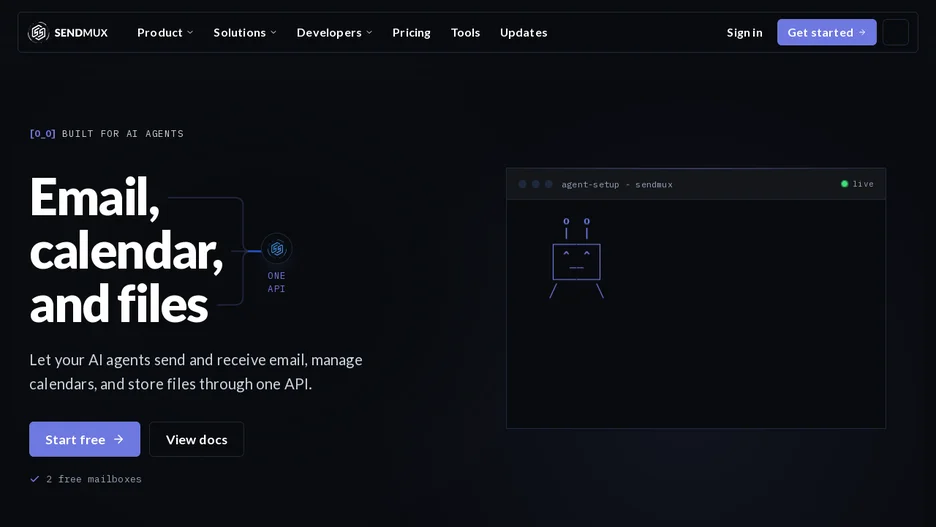Image resolution: width=936 pixels, height=527 pixels.
Task: Open the SENDMUX home link text
Action: (x=81, y=33)
